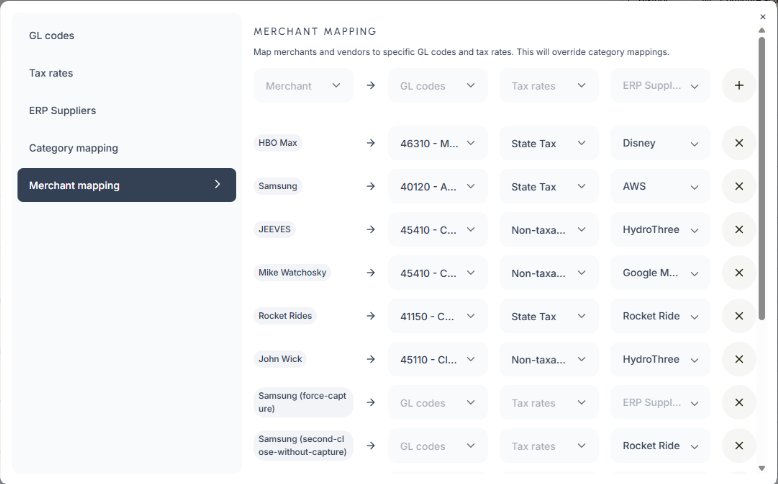Add new merchant mapping with plus icon
Image resolution: width=778 pixels, height=484 pixels.
point(739,86)
